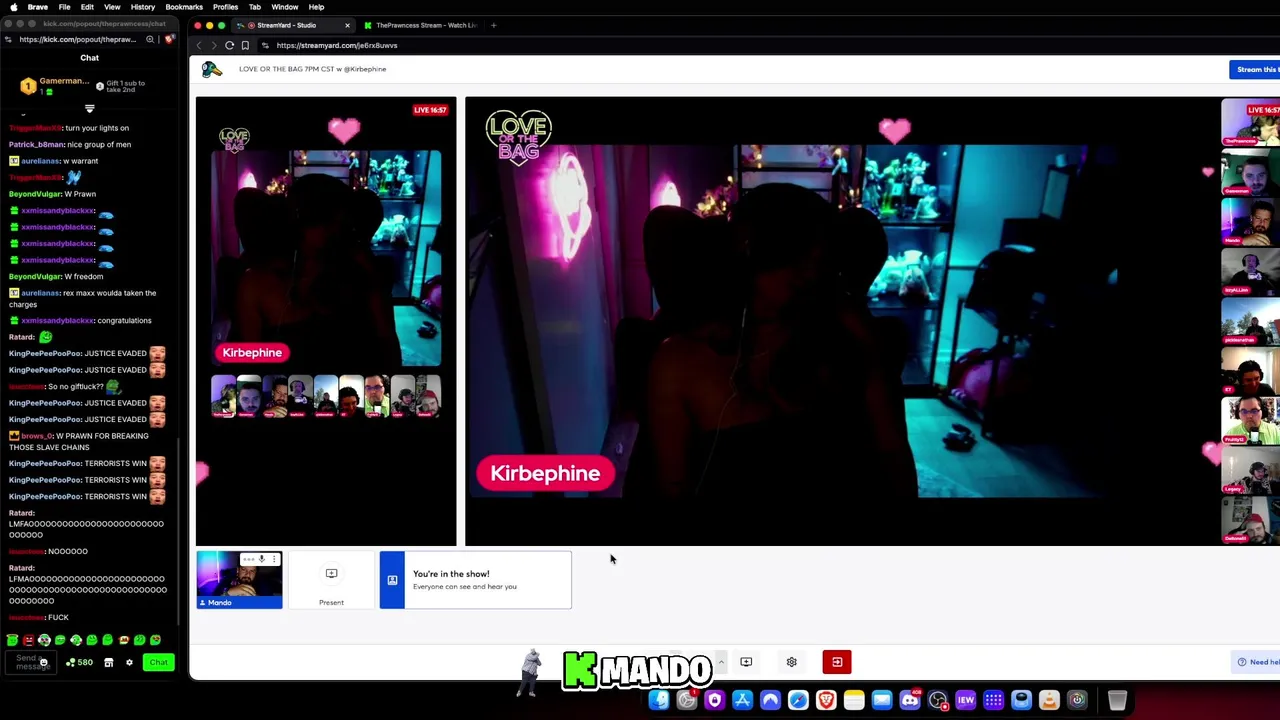Open Finder from the Dock
The width and height of the screenshot is (1280, 720).
coord(659,701)
